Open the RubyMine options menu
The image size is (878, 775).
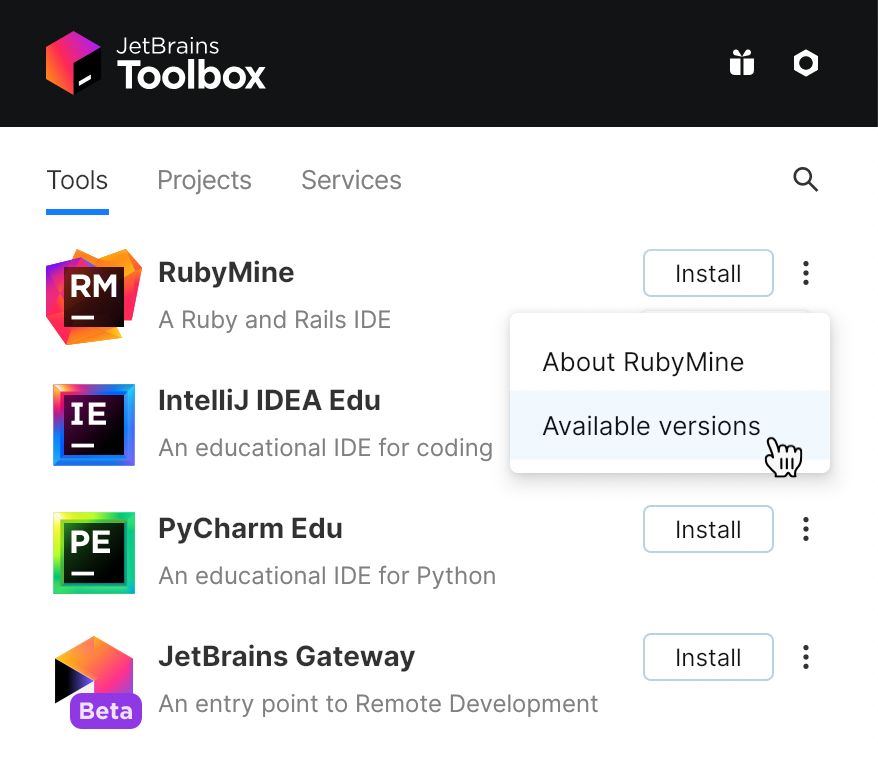(x=806, y=273)
